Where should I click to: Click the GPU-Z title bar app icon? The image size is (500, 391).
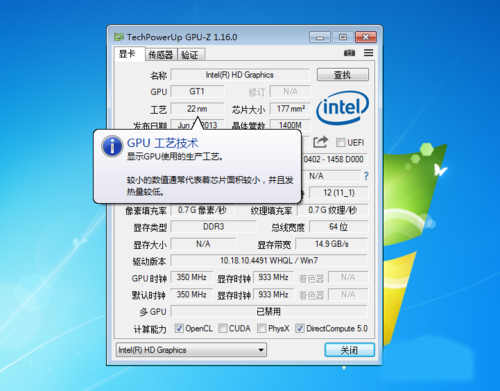[119, 37]
